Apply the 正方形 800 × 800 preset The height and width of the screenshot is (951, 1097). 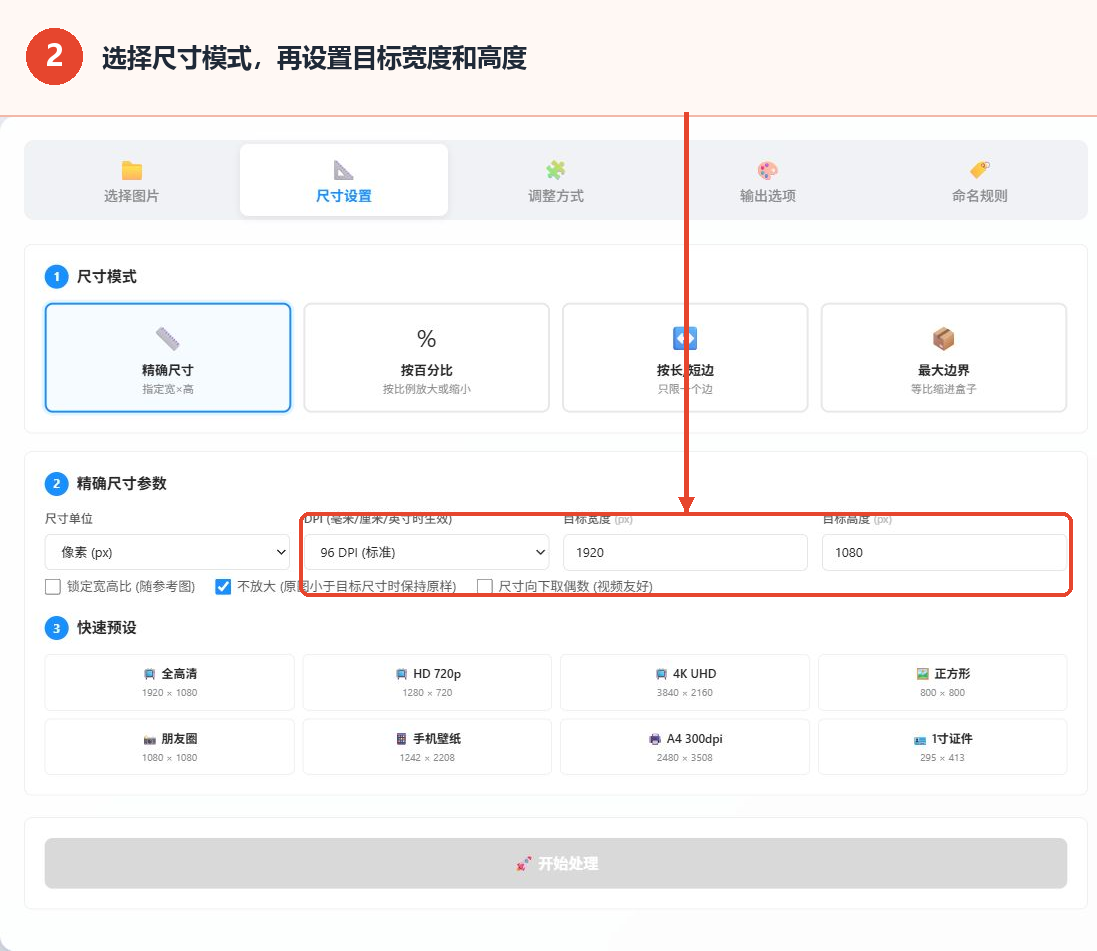942,682
